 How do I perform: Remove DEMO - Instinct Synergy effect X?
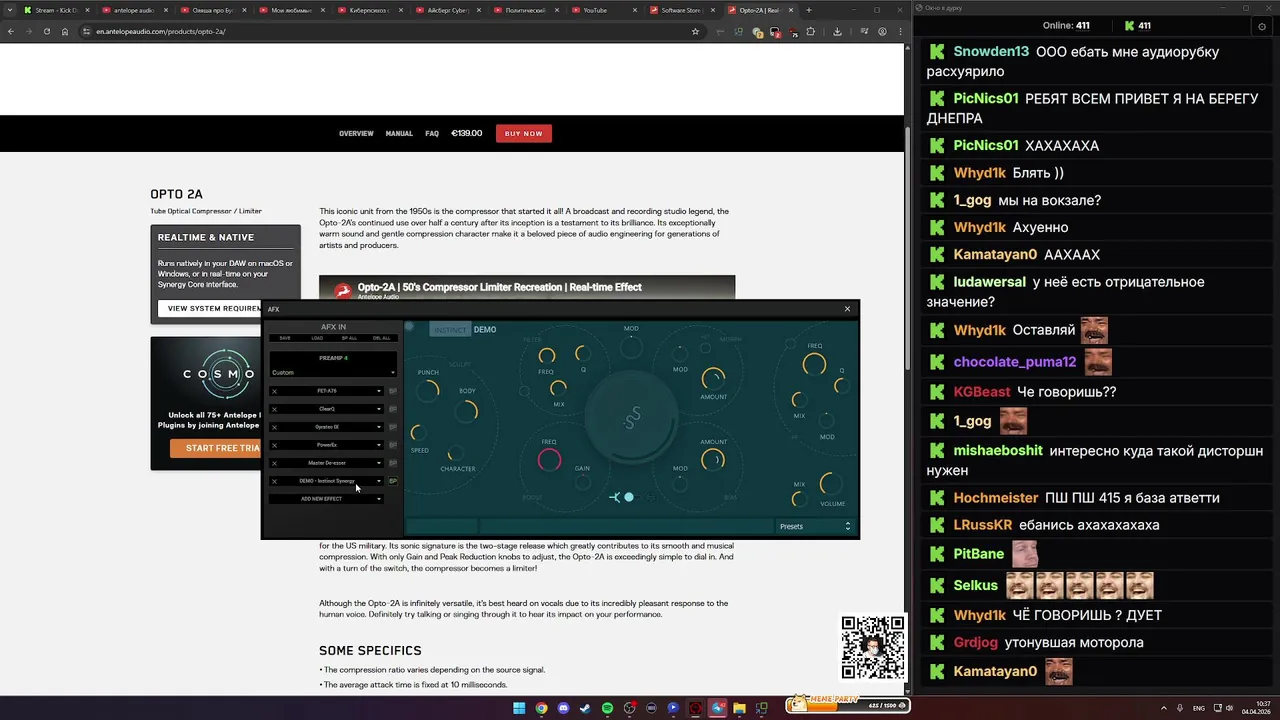click(275, 481)
